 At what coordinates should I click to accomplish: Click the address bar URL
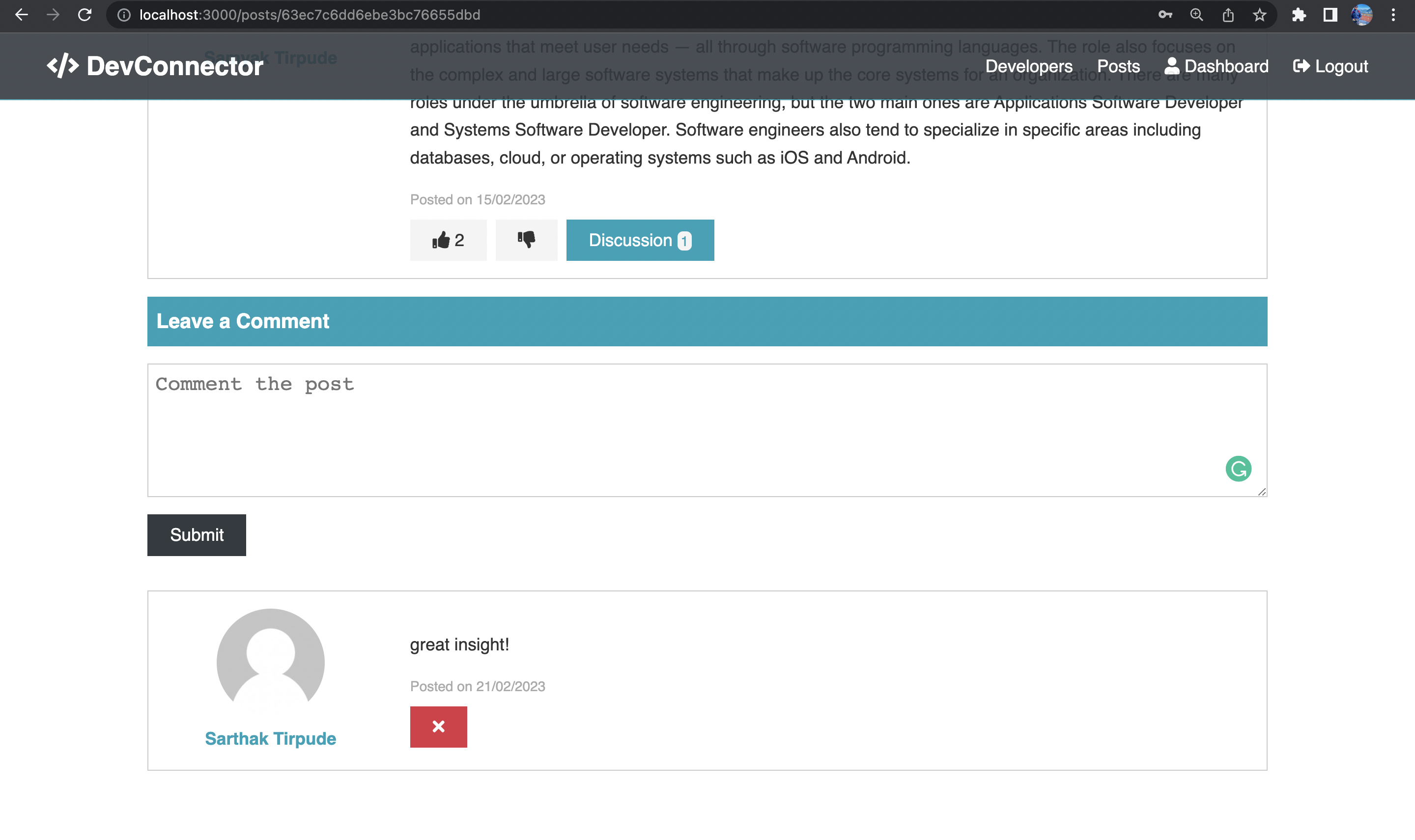point(310,15)
